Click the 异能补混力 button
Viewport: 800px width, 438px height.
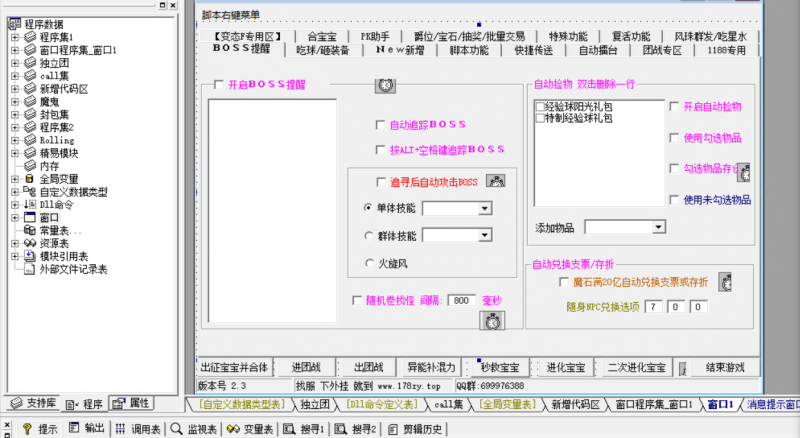click(x=431, y=367)
